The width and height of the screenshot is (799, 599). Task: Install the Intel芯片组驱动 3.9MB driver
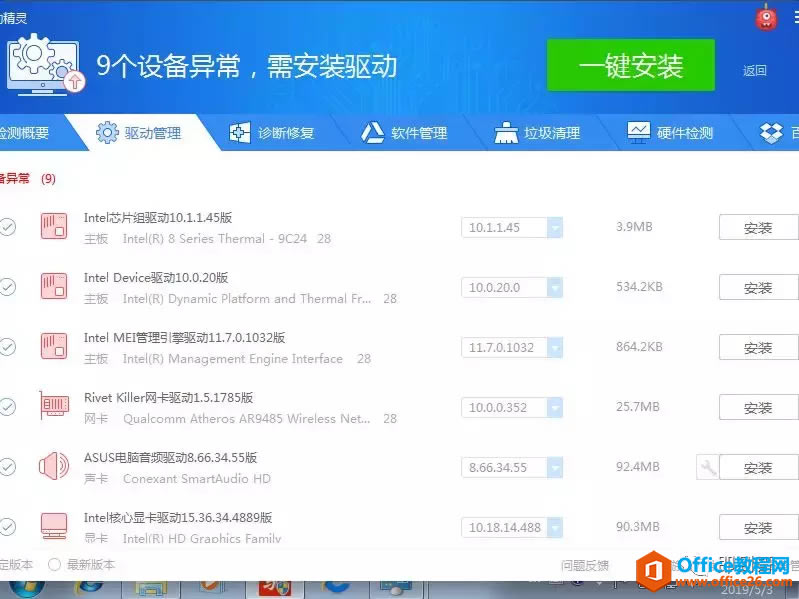coord(759,228)
